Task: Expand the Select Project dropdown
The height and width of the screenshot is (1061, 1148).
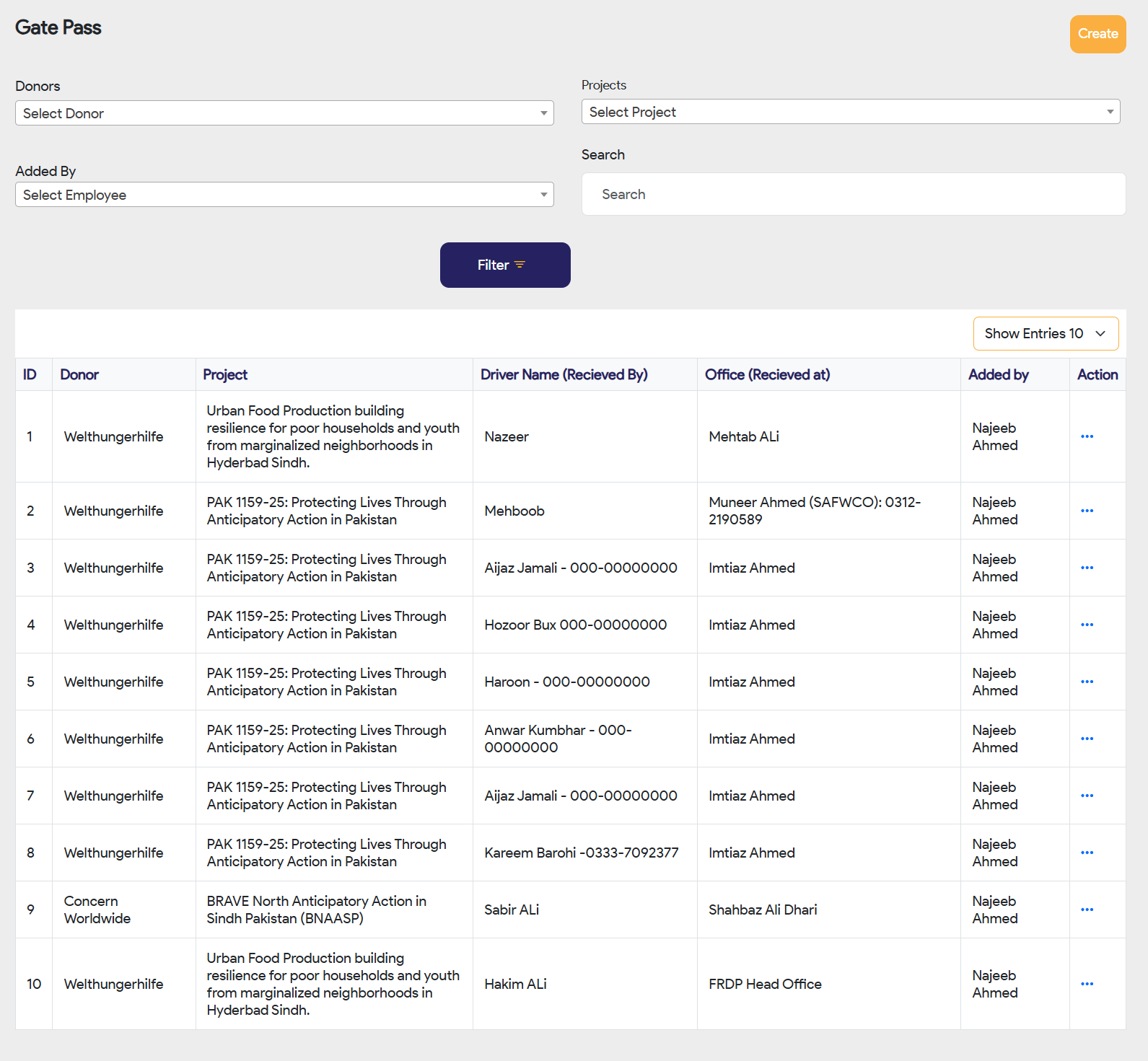Action: pyautogui.click(x=850, y=112)
